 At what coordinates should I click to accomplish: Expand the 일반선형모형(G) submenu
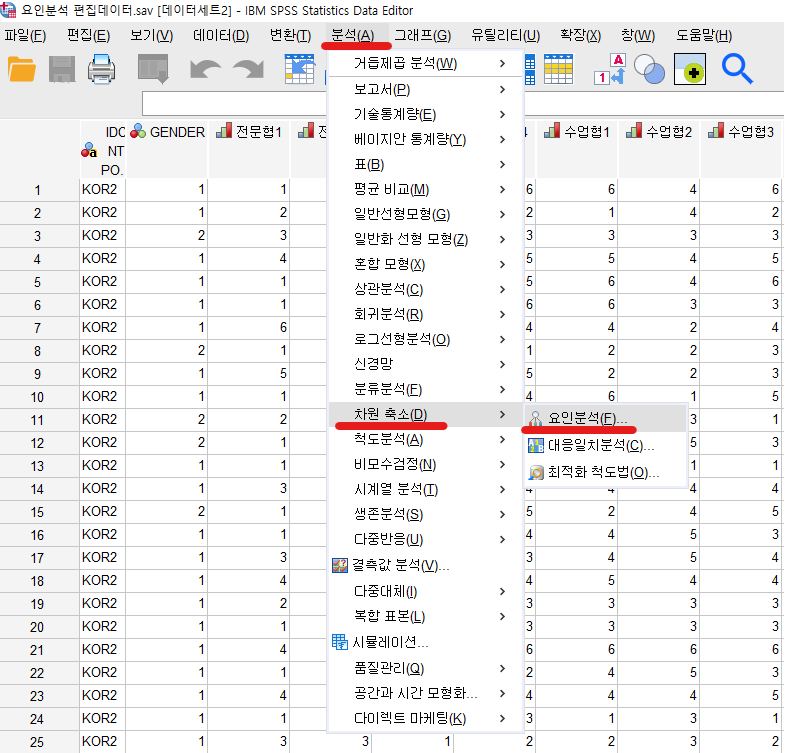[x=426, y=214]
